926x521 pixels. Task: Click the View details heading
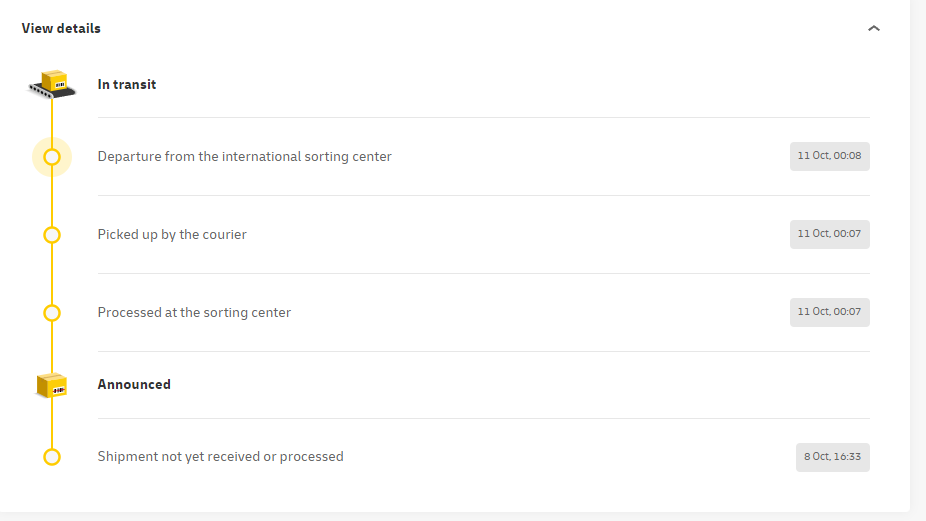[61, 28]
